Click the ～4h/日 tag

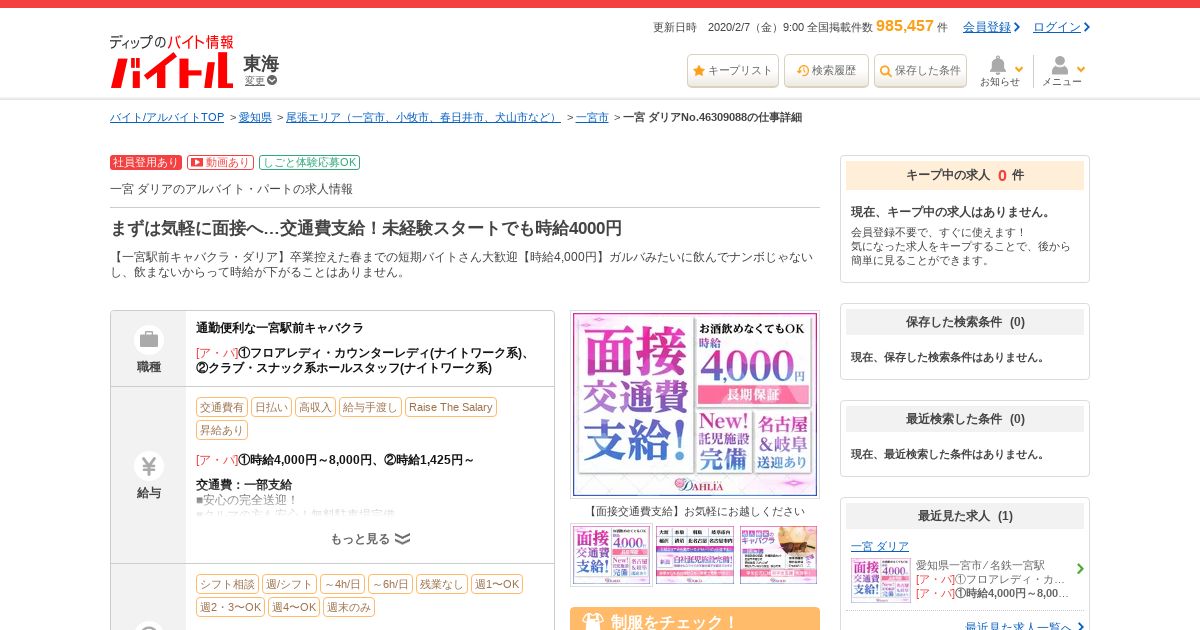342,584
